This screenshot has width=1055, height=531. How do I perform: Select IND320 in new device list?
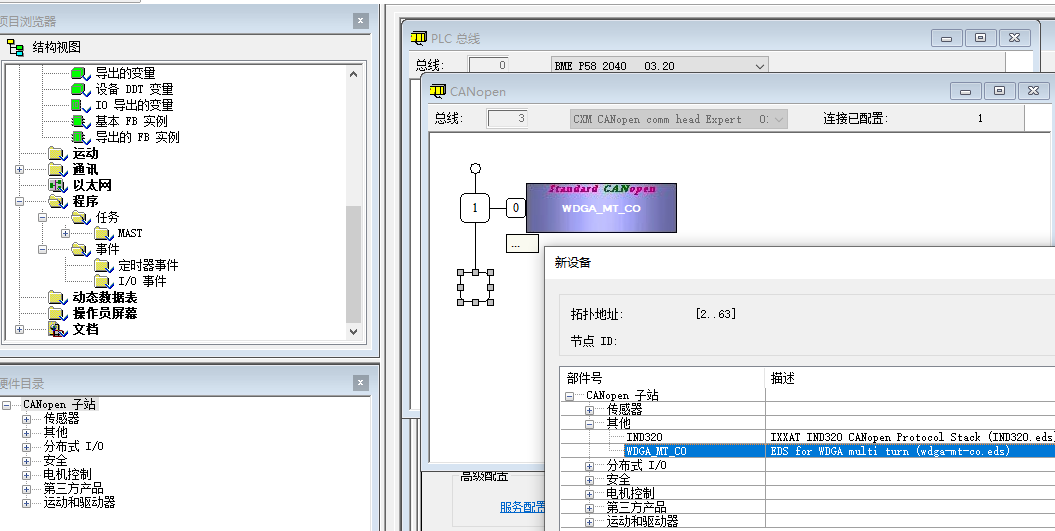click(645, 437)
